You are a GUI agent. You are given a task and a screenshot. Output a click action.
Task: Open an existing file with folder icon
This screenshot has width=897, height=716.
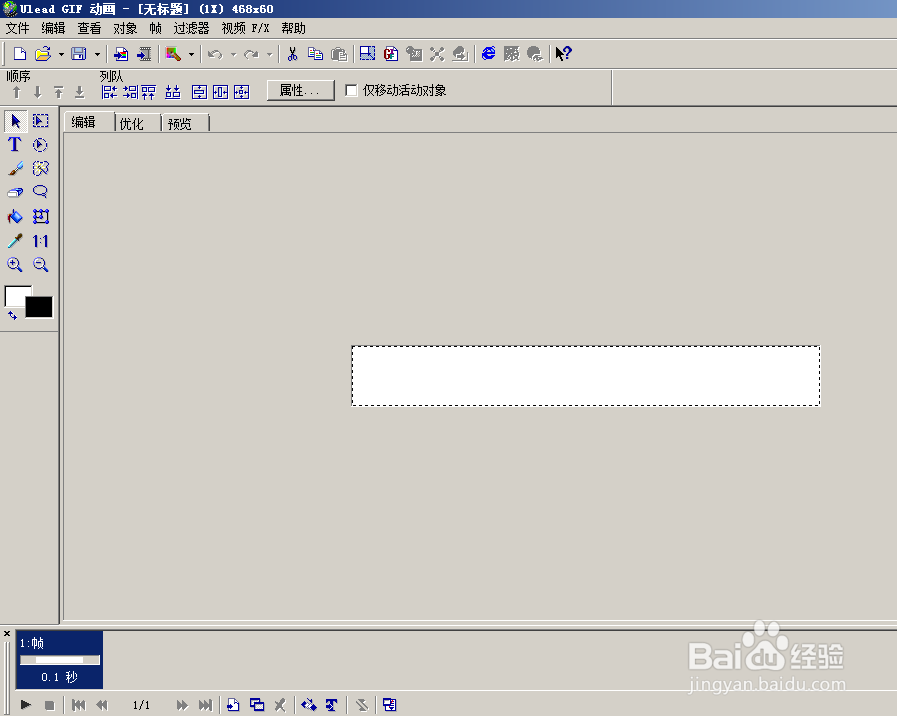pyautogui.click(x=43, y=54)
